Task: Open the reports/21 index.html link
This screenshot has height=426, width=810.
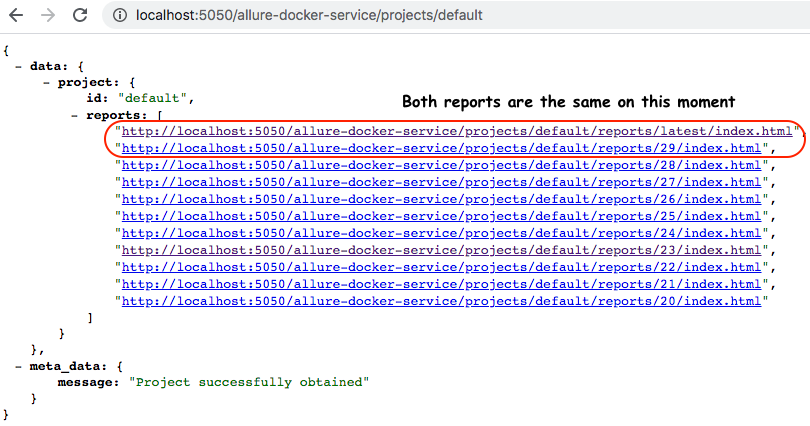Action: [442, 285]
